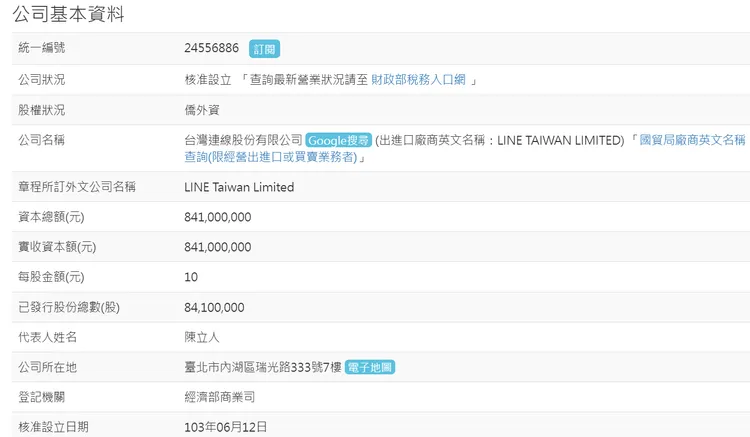This screenshot has height=437, width=750.
Task: Click the 每股金額(元) label
Action: [x=51, y=277]
